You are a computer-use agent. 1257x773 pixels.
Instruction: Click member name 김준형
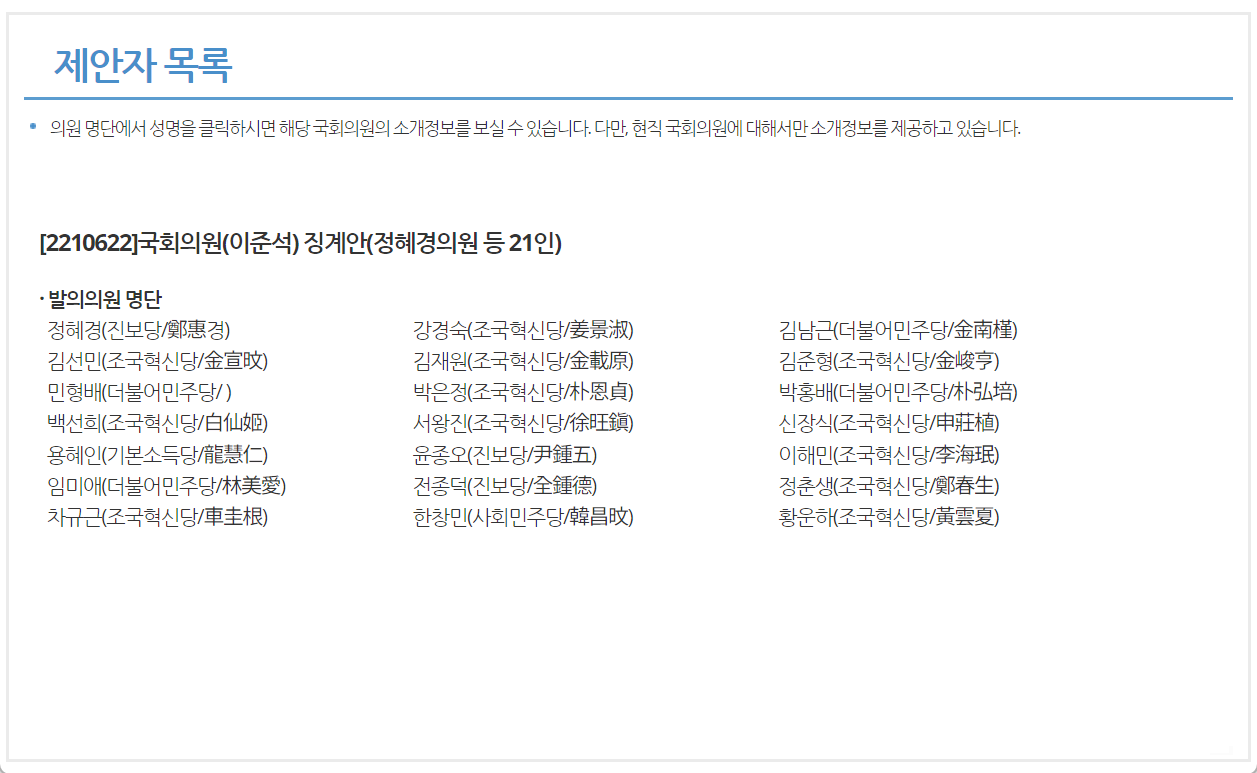(889, 361)
